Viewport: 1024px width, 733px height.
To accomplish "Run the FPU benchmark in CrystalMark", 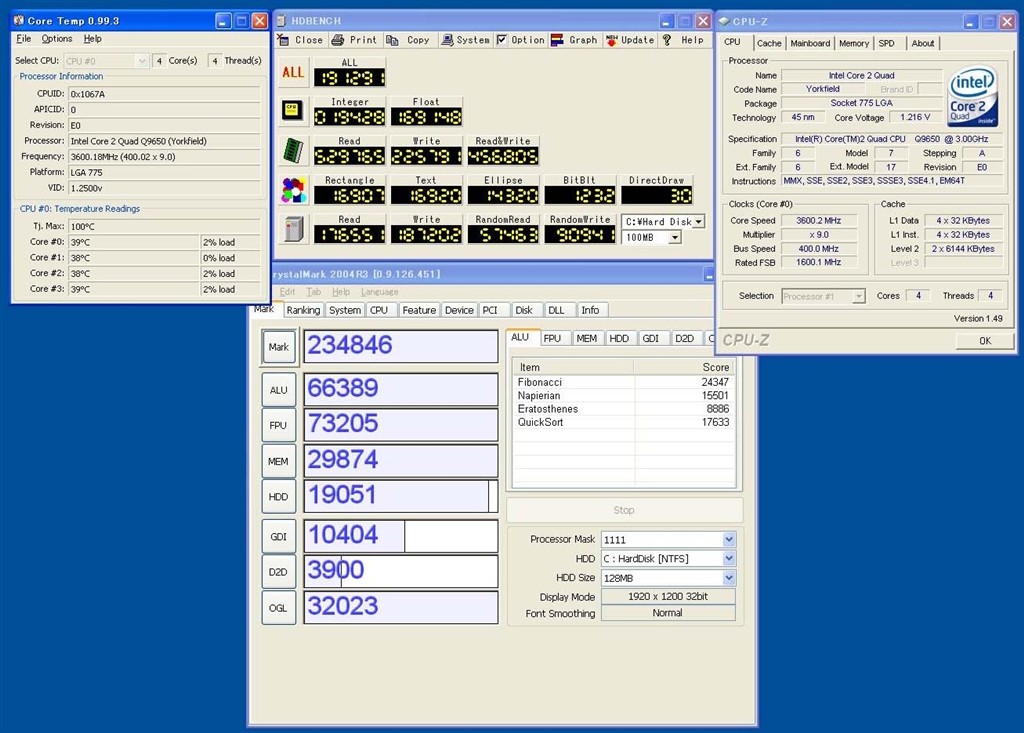I will (279, 425).
